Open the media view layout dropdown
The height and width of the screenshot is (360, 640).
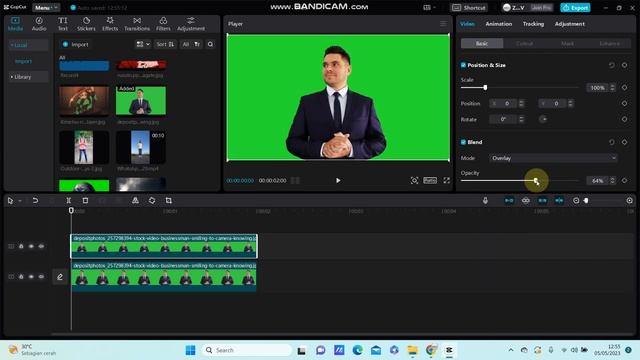coord(143,44)
